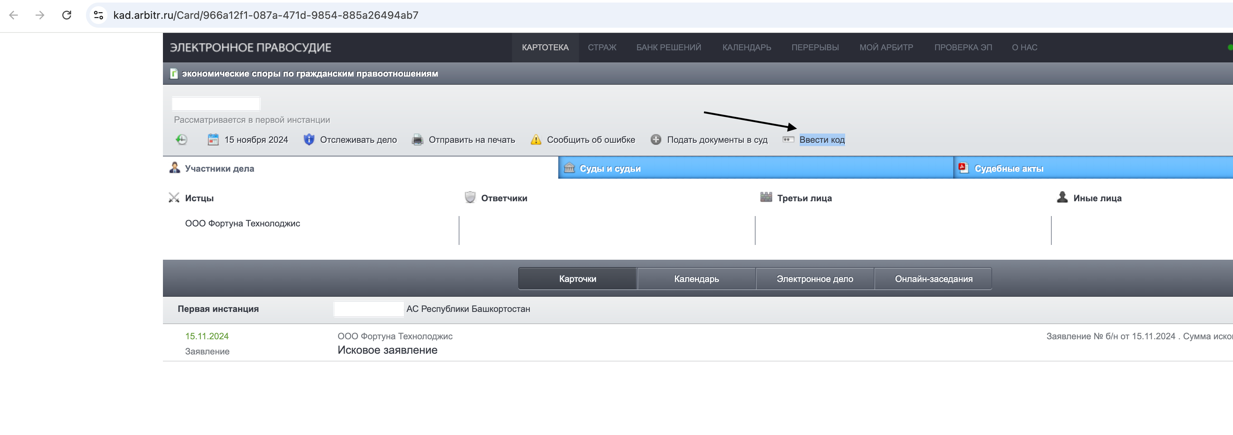Switch to the Онлайн-заседания tab

click(933, 279)
